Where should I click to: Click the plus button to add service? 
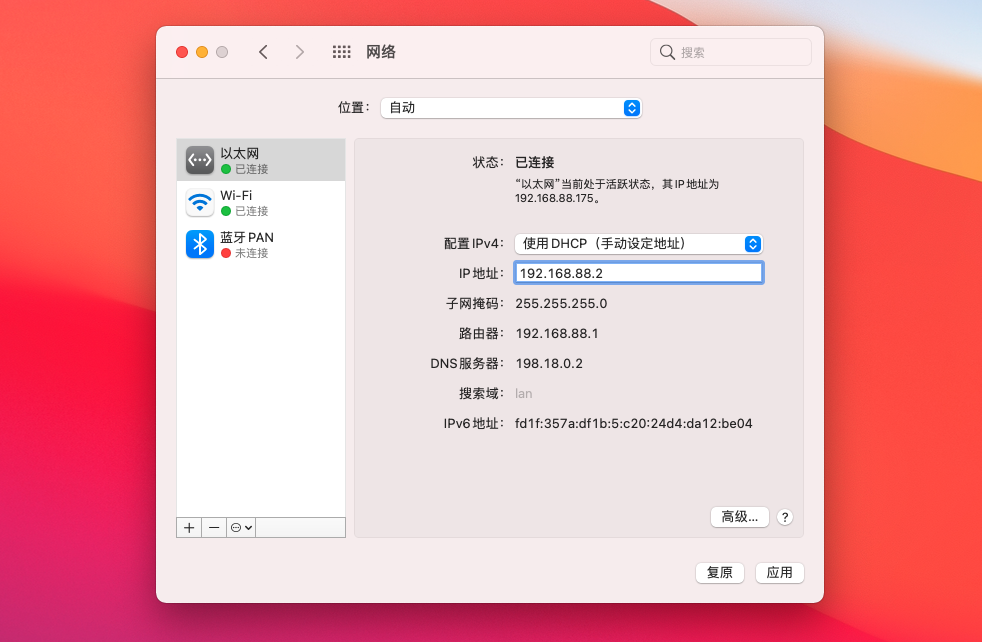(189, 527)
